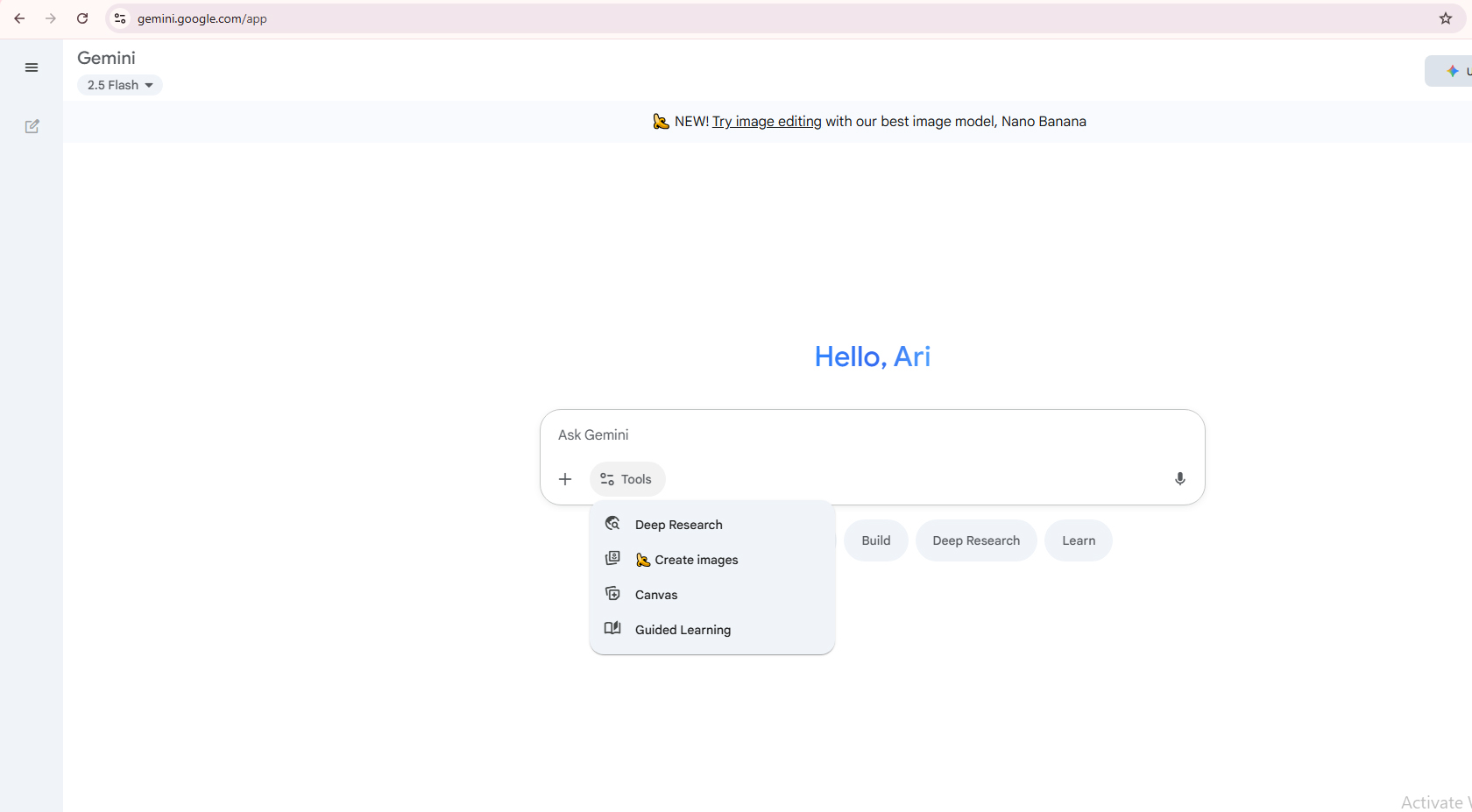
Task: Click the Build suggestion chip
Action: pos(875,540)
